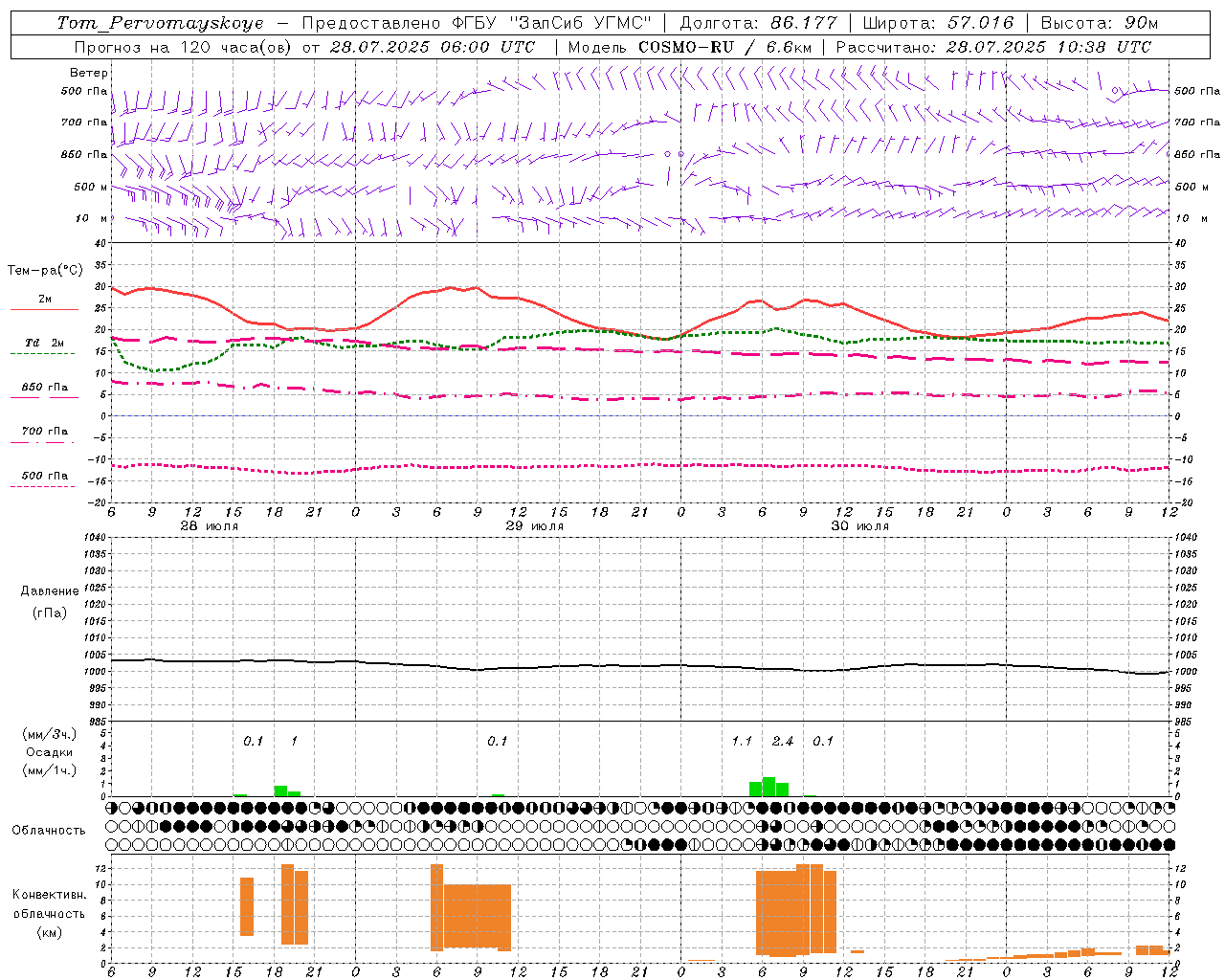Click 'Рассчитано: 28.07.2025 10:38 UTC' timestamp
Screen dimensions: 1225x980
click(993, 47)
